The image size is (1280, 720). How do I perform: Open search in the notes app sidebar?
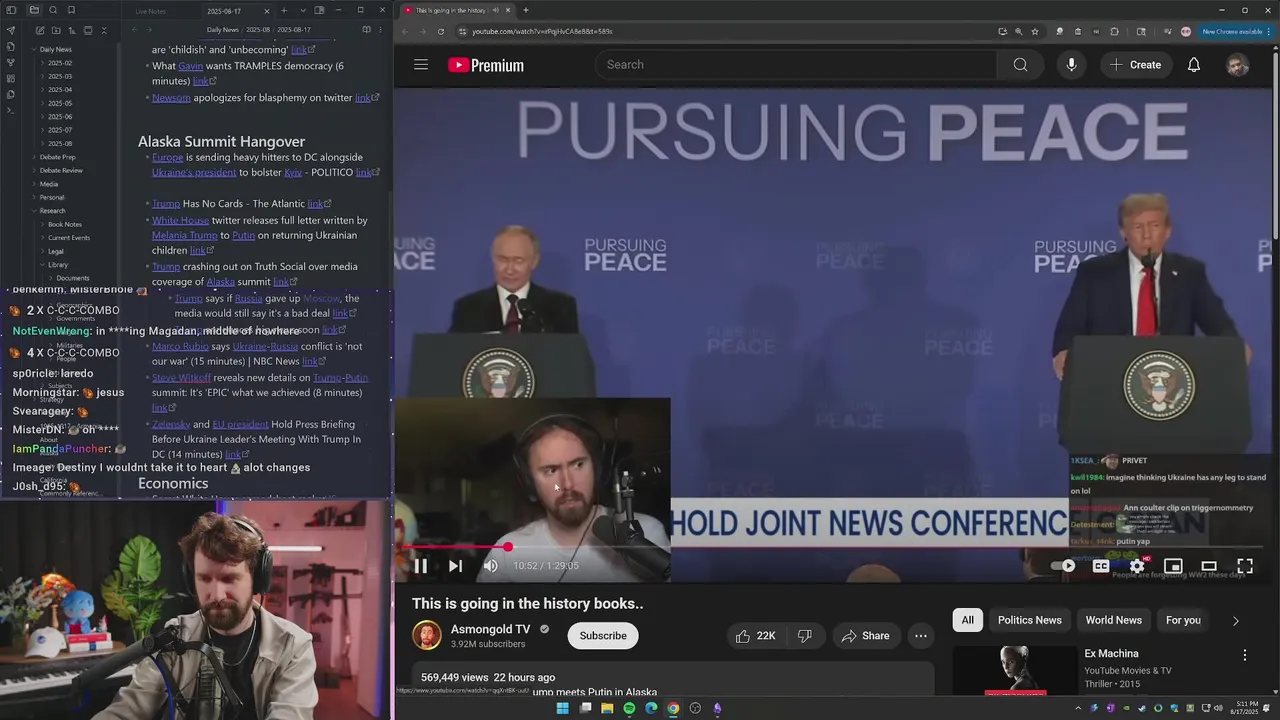point(53,10)
